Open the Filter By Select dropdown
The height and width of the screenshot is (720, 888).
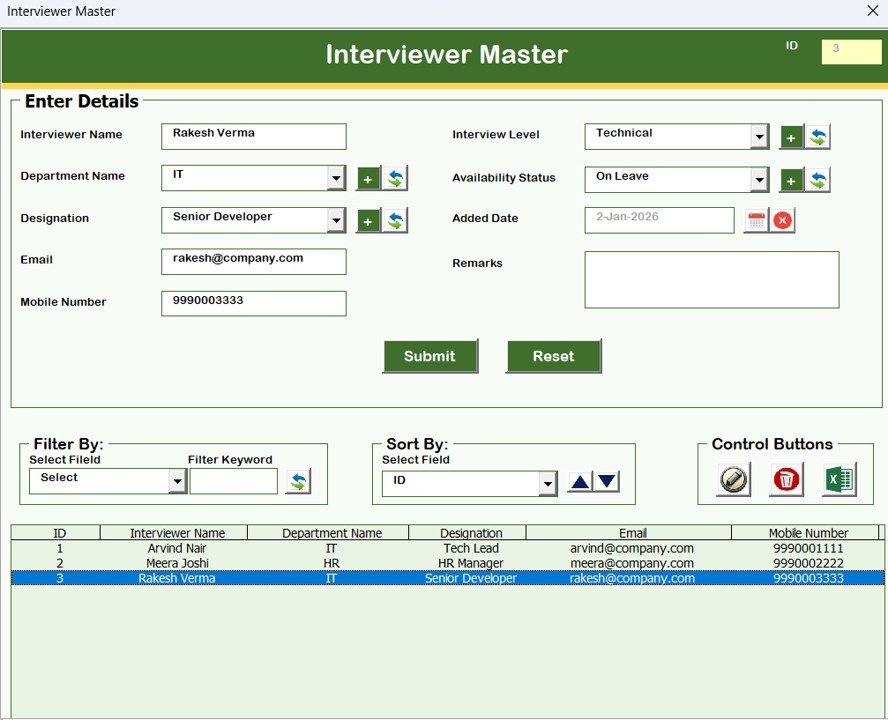pos(177,480)
